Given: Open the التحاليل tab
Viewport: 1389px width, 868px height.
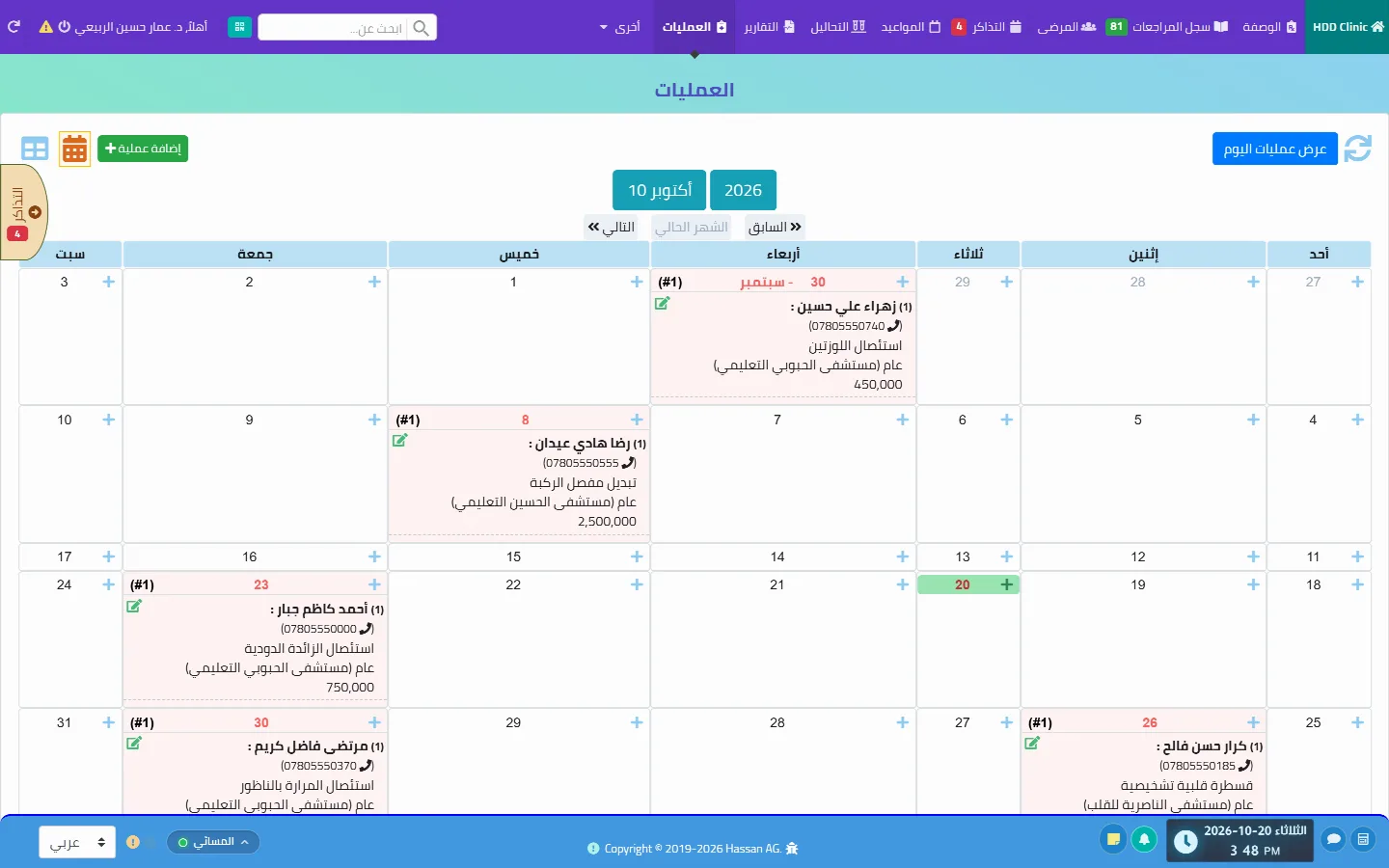Looking at the screenshot, I should (x=838, y=27).
